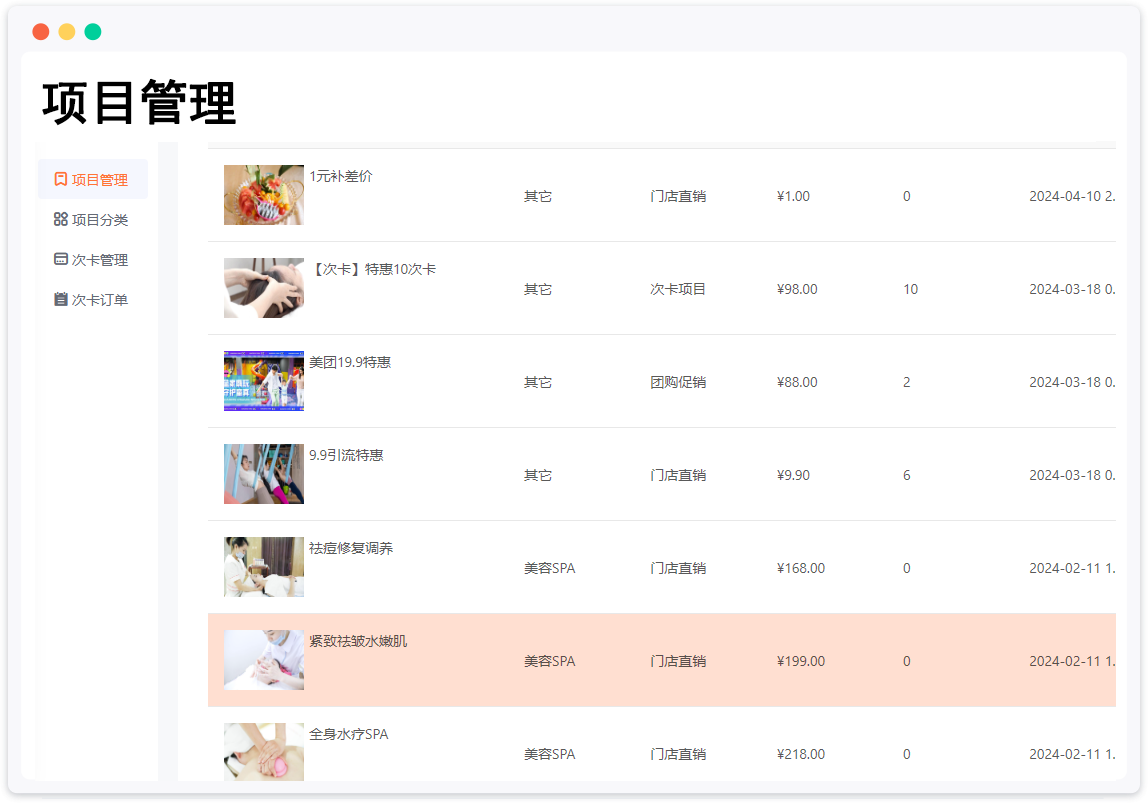This screenshot has height=804, width=1148.
Task: Click the green window maximize dot
Action: point(93,32)
